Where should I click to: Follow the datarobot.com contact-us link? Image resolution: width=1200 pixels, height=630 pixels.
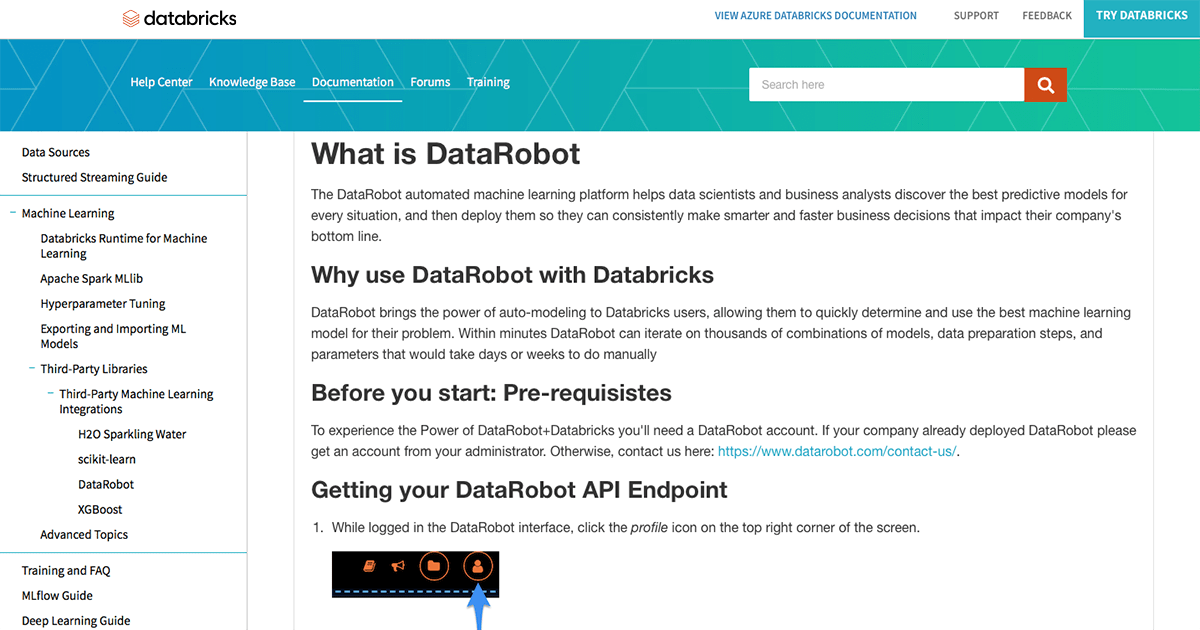tap(837, 451)
